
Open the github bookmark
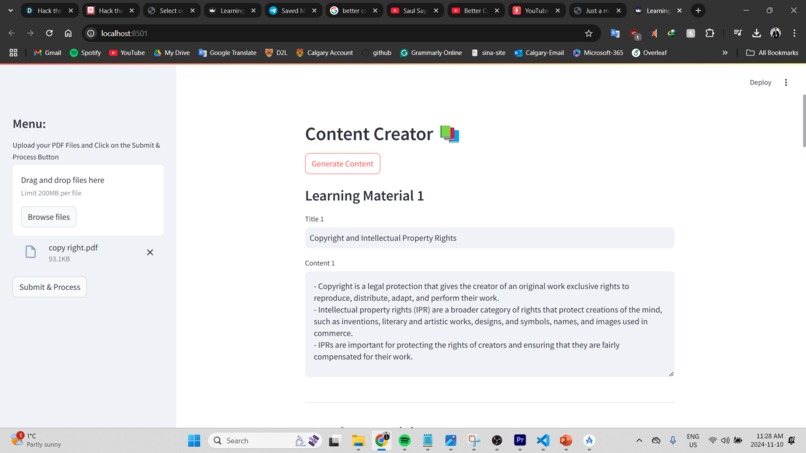click(x=376, y=52)
